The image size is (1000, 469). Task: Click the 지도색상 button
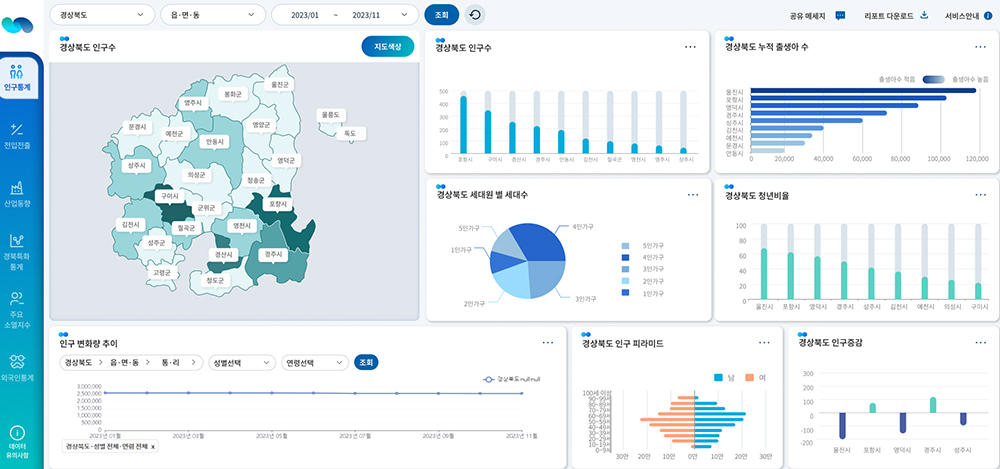tap(387, 46)
